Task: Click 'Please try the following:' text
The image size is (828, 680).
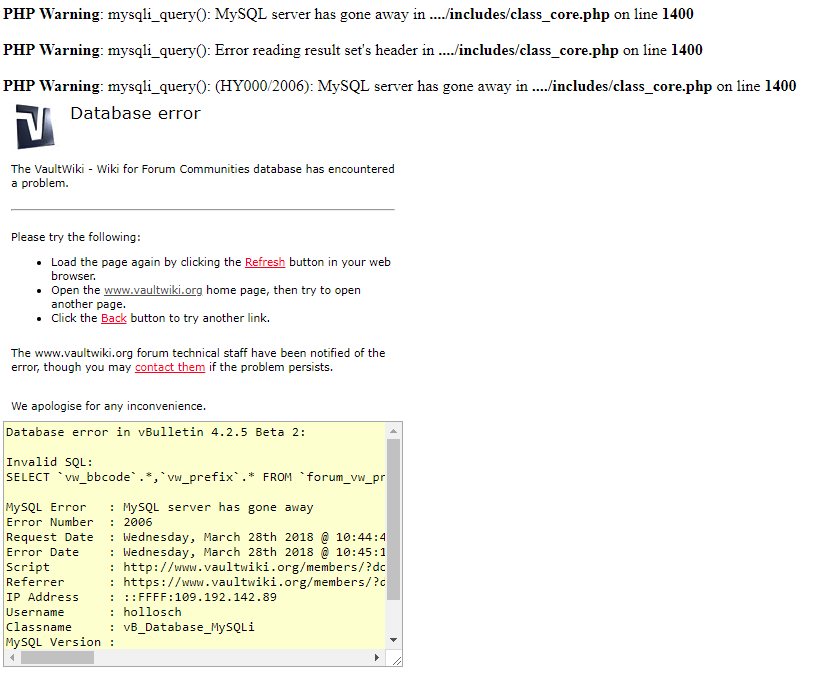Action: click(x=76, y=237)
